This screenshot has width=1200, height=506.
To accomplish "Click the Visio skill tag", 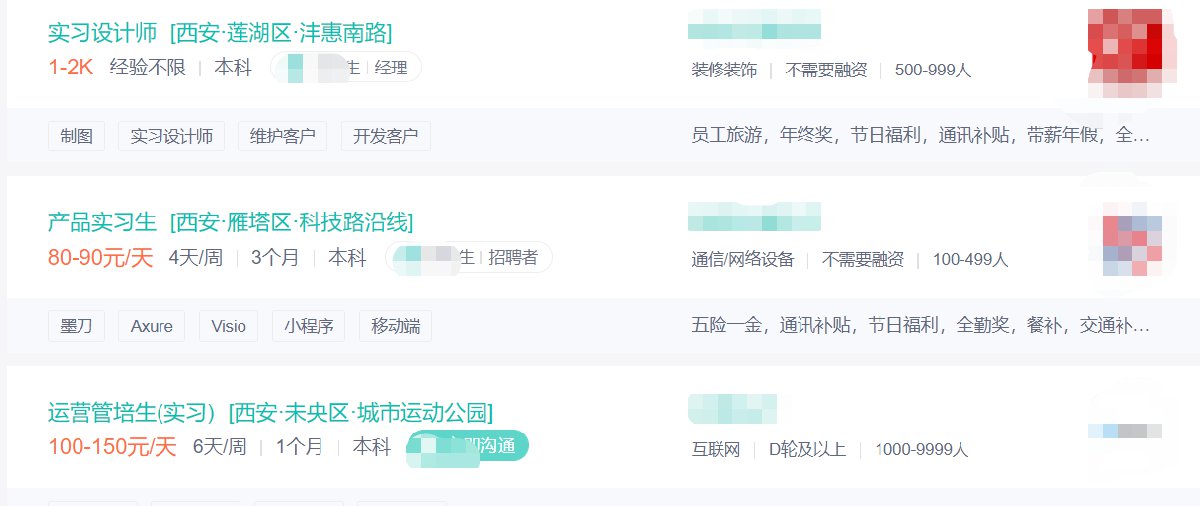I will pos(228,326).
